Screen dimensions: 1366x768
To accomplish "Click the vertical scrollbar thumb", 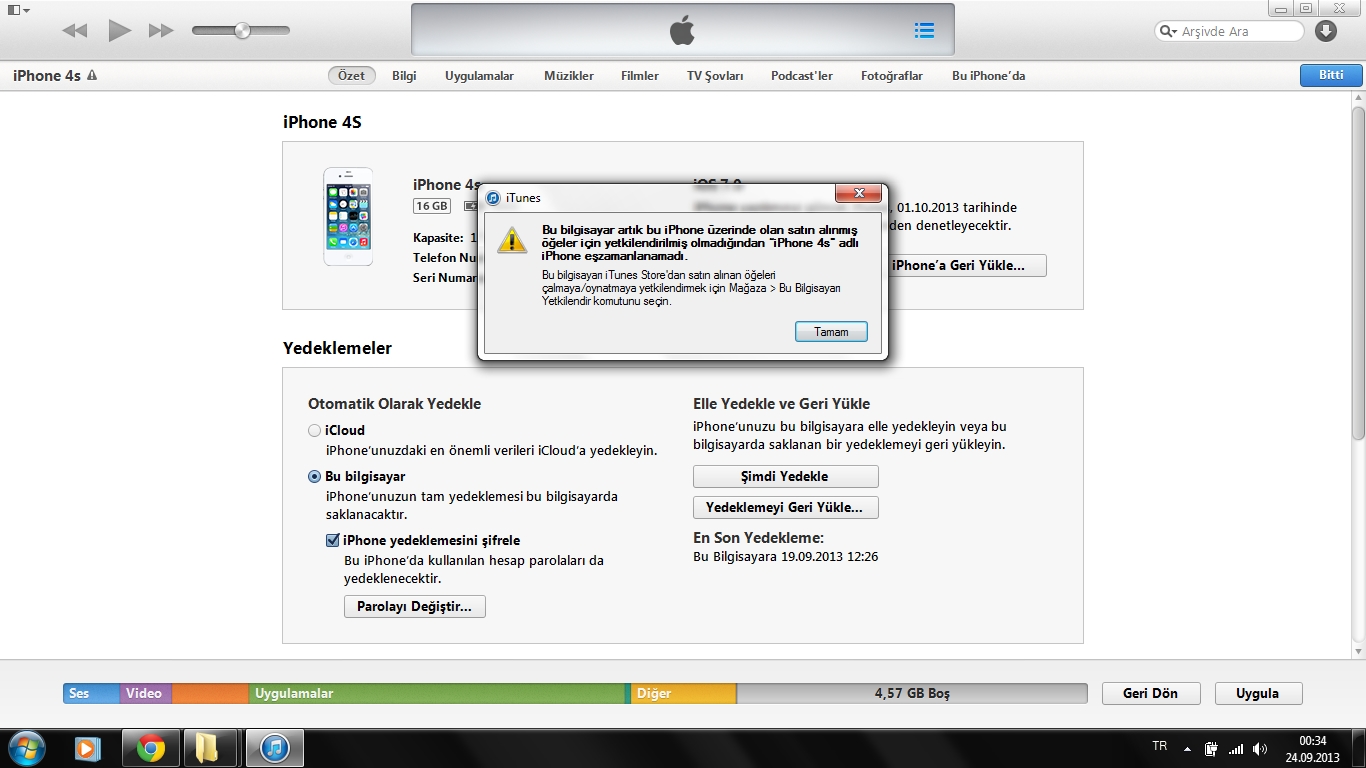I will [x=1358, y=275].
